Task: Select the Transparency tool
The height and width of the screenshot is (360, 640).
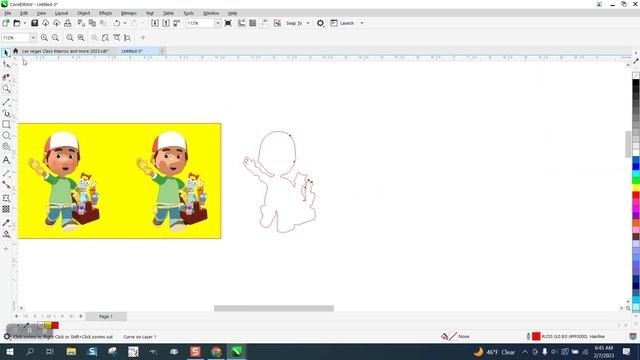Action: (6, 209)
